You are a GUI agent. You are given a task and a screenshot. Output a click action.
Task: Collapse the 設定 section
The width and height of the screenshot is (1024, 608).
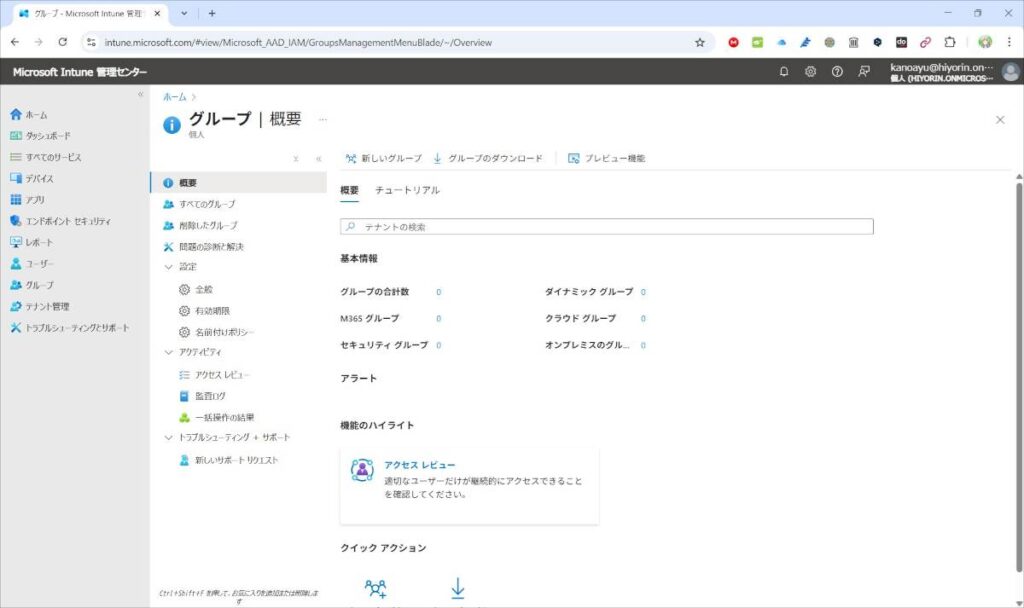coord(168,266)
